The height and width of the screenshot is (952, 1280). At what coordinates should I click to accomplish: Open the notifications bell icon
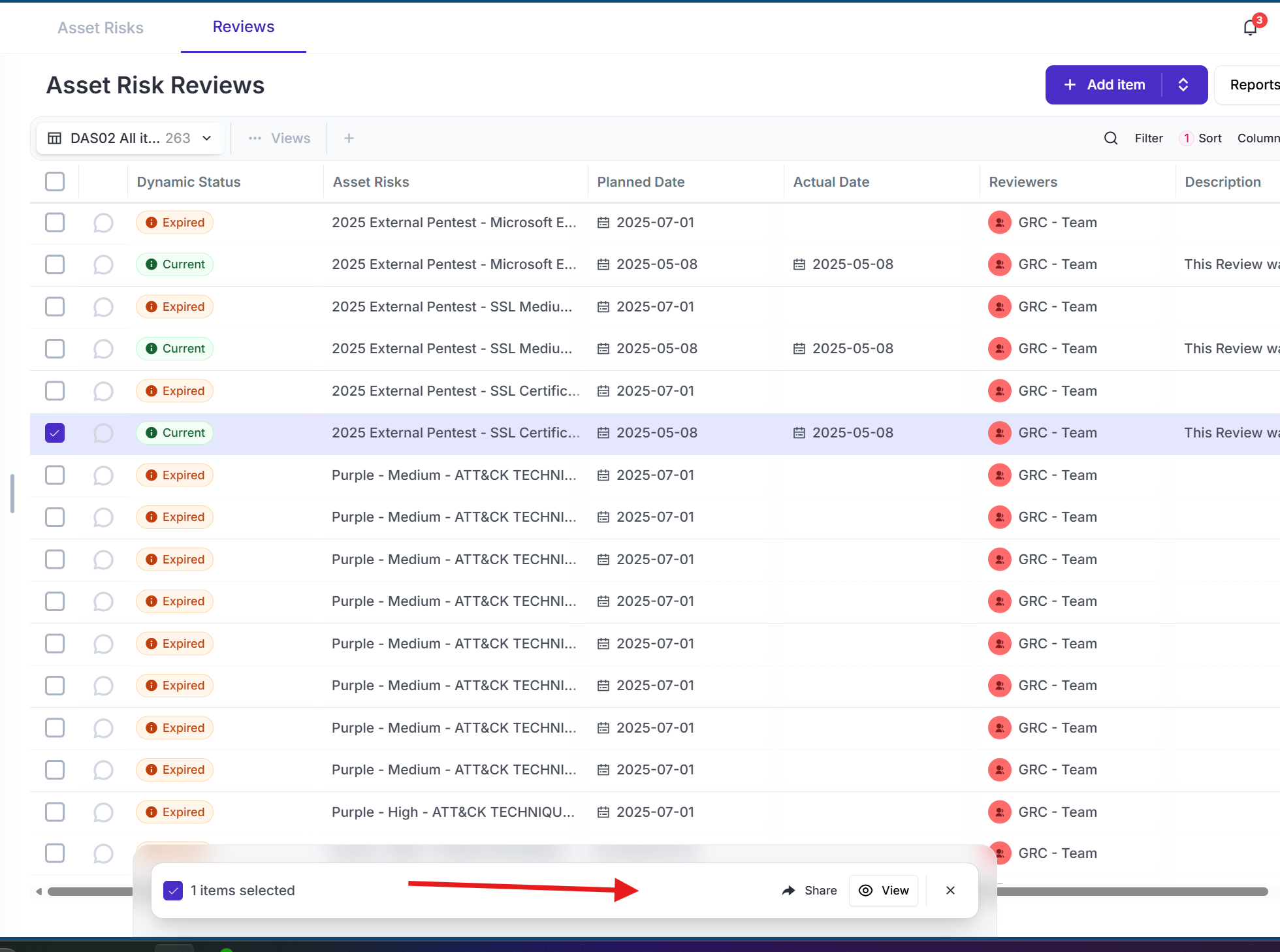1250,27
